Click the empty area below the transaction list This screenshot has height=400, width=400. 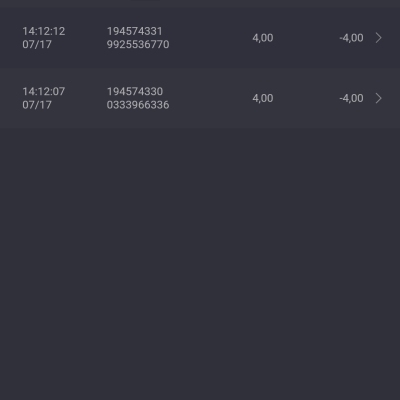pyautogui.click(x=200, y=264)
